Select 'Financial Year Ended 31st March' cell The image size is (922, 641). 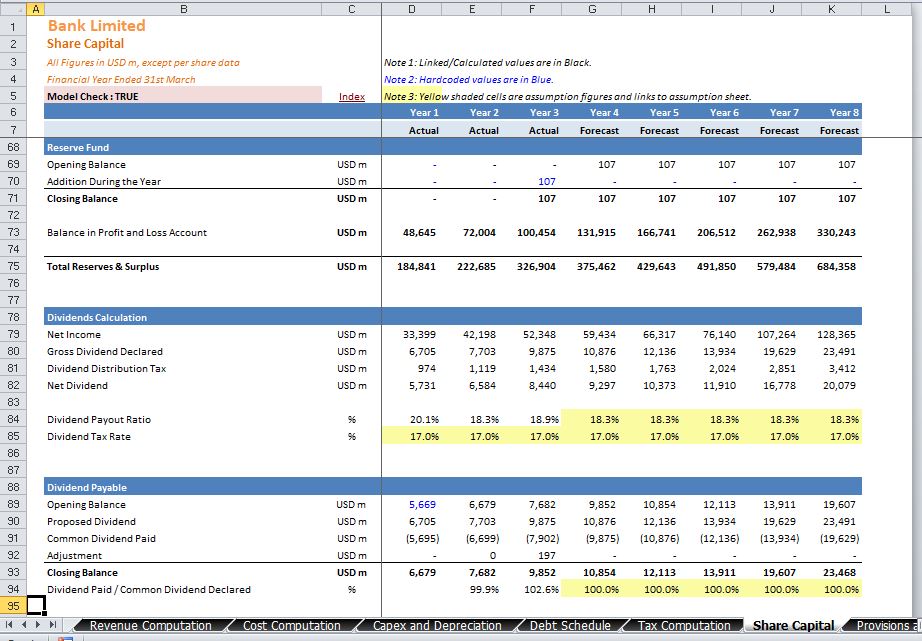click(x=121, y=79)
